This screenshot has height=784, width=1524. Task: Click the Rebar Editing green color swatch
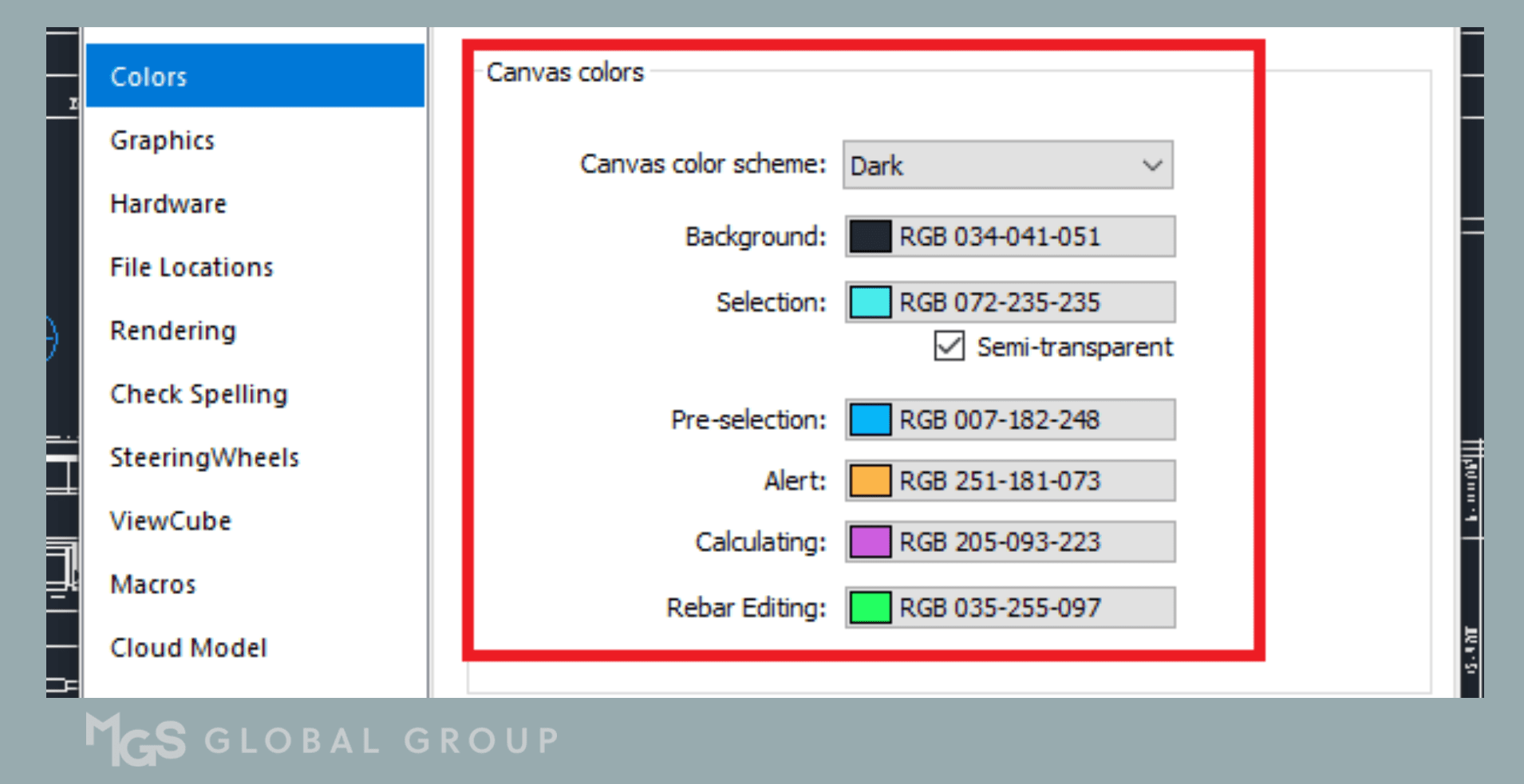coord(870,606)
